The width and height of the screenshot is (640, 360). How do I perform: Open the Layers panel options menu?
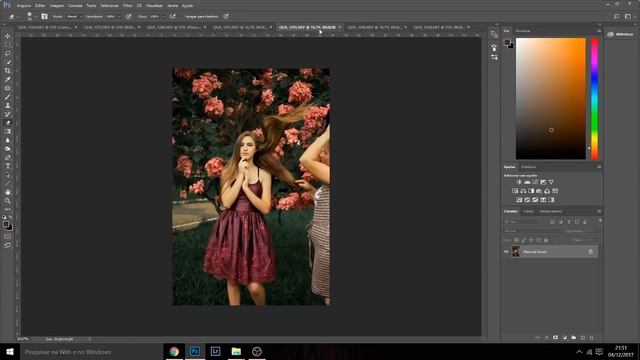point(599,211)
